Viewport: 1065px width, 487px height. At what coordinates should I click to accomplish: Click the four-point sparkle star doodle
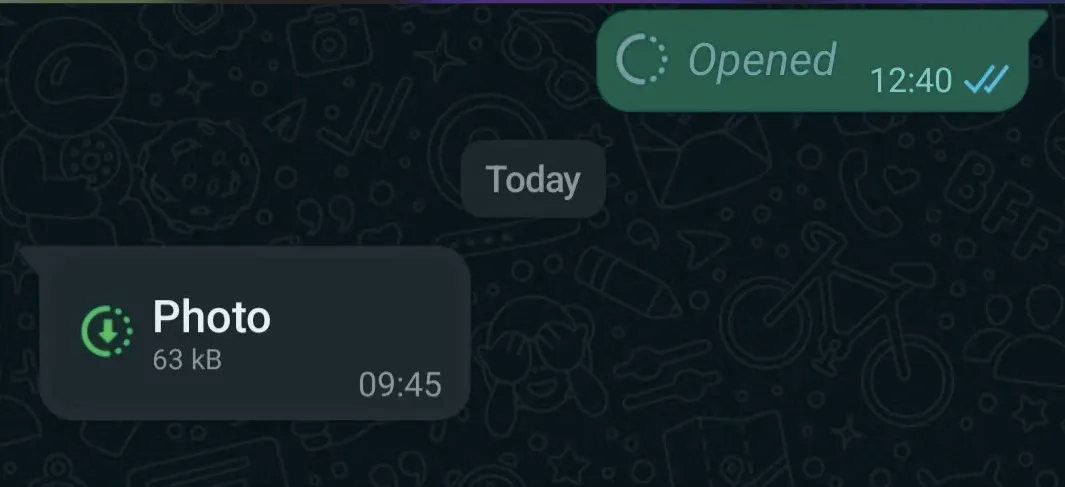click(x=440, y=56)
